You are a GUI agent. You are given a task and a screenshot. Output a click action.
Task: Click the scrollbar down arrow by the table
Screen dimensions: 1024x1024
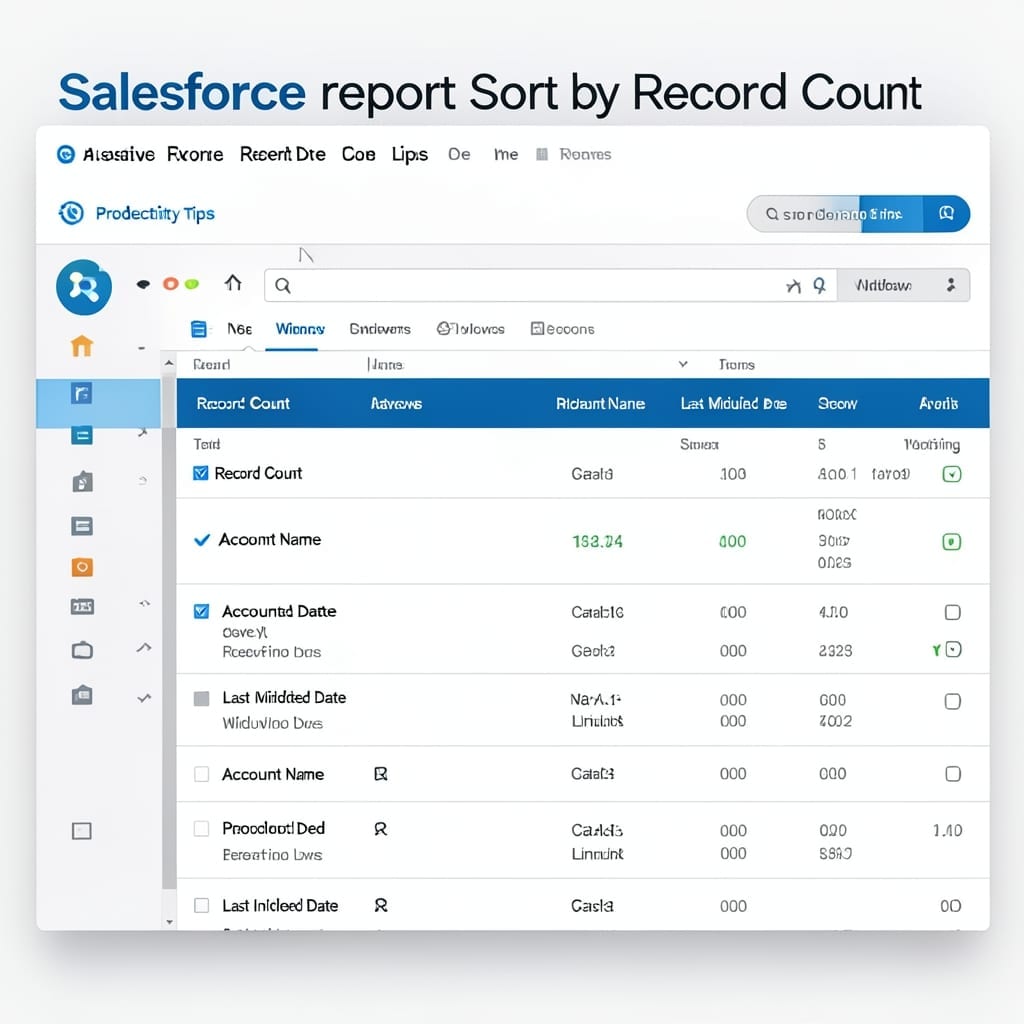(x=169, y=922)
